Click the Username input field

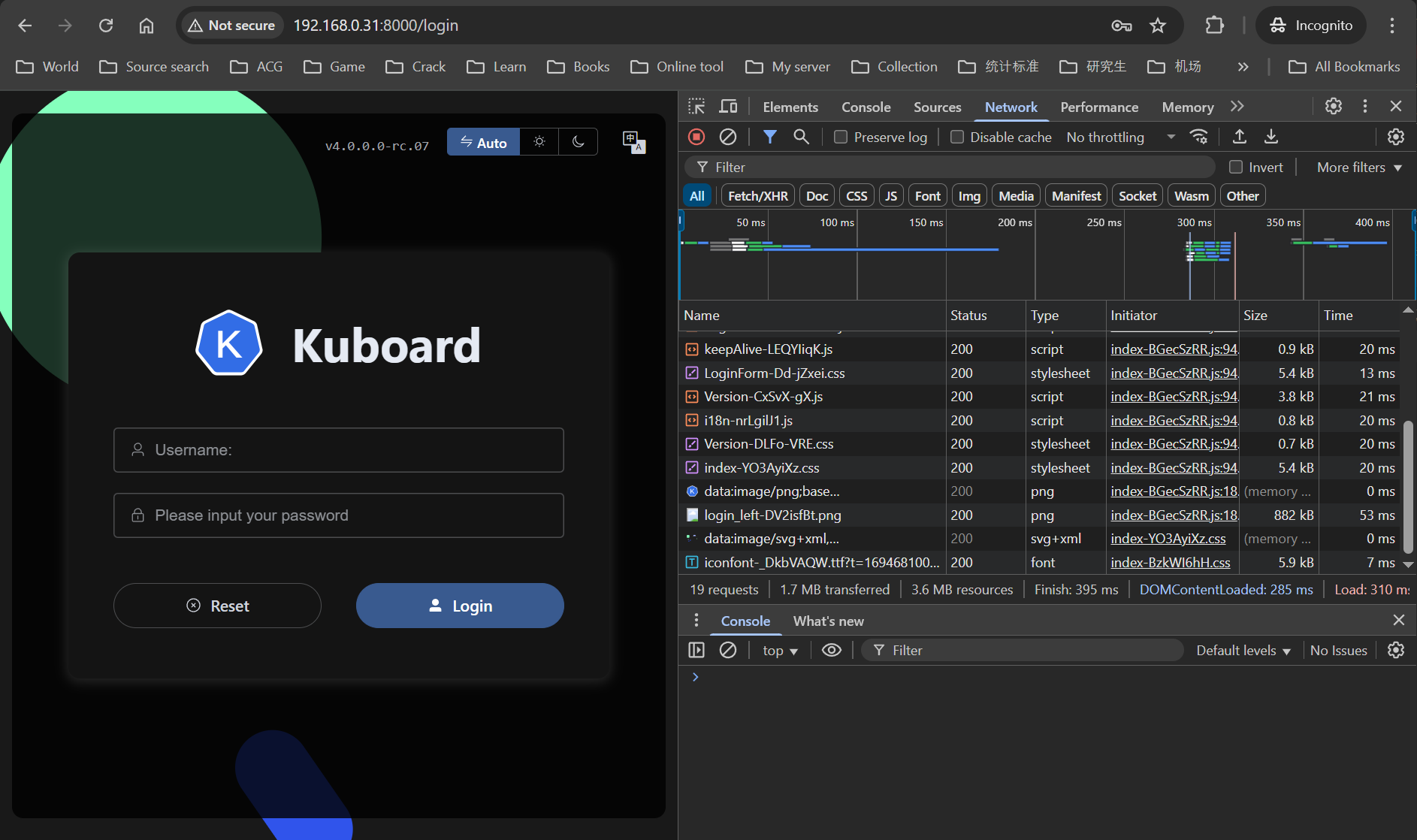(x=339, y=450)
